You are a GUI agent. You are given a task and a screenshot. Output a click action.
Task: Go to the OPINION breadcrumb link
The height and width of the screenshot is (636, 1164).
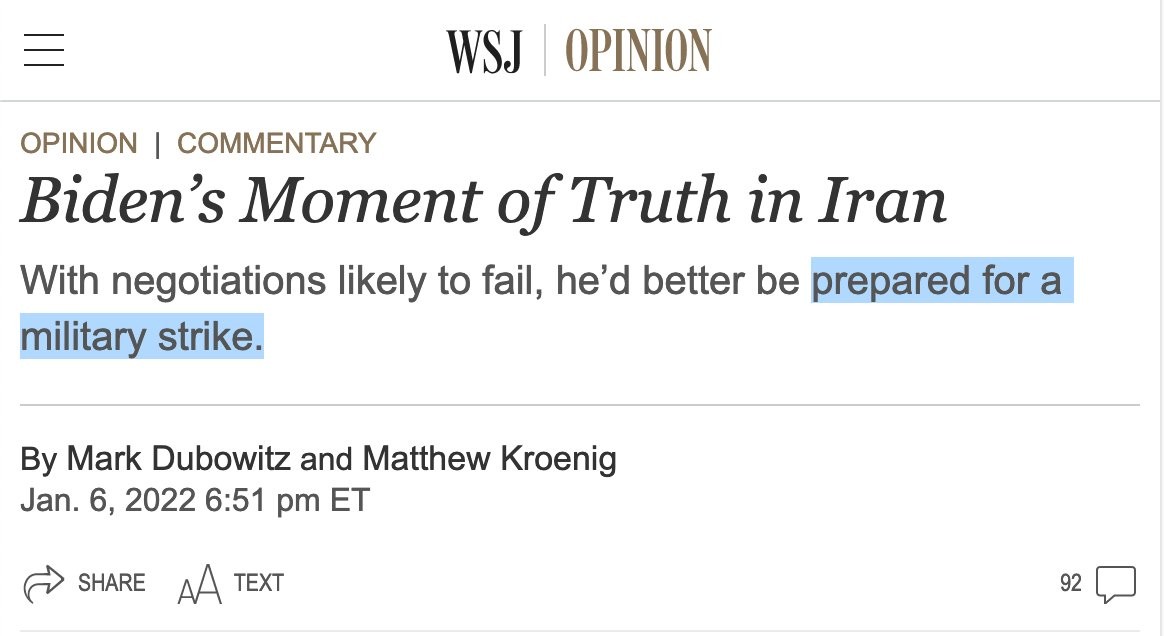pos(79,144)
